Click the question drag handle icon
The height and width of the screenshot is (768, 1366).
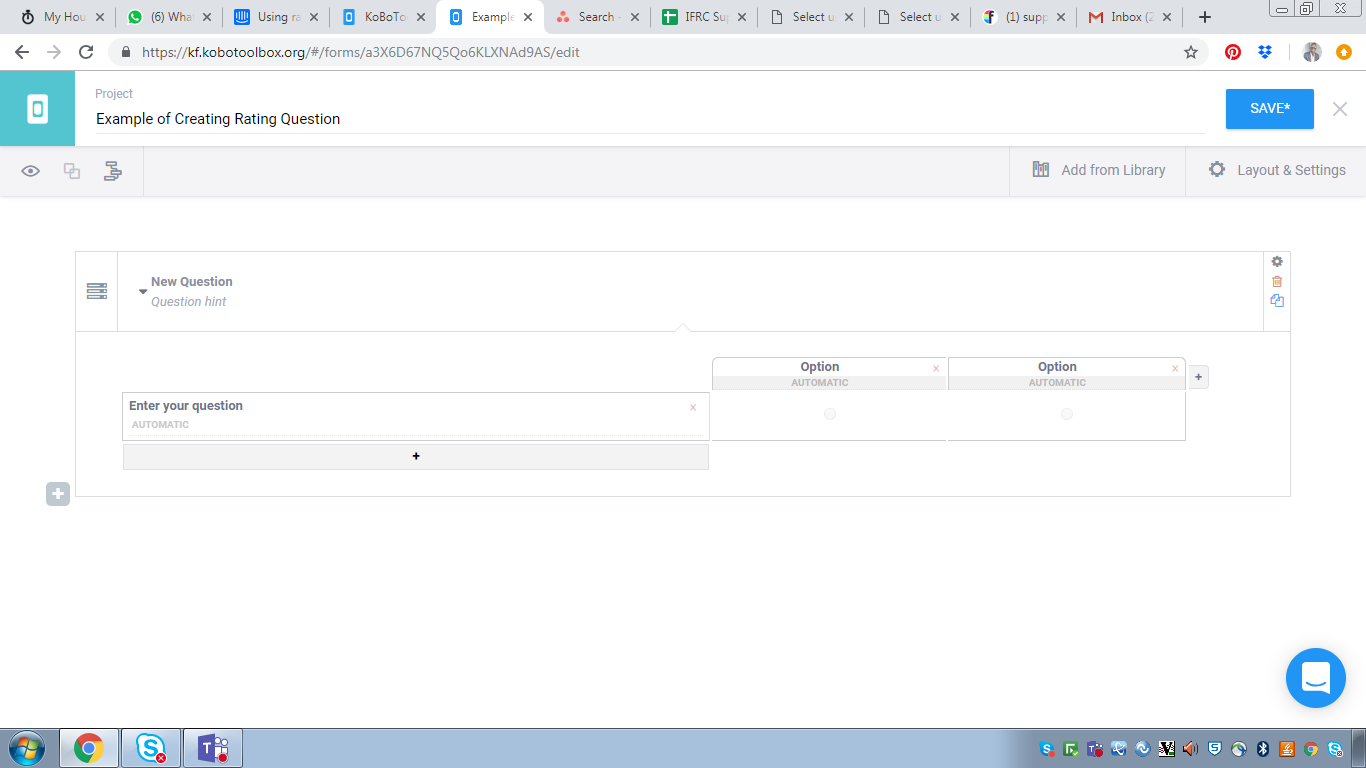(x=97, y=291)
